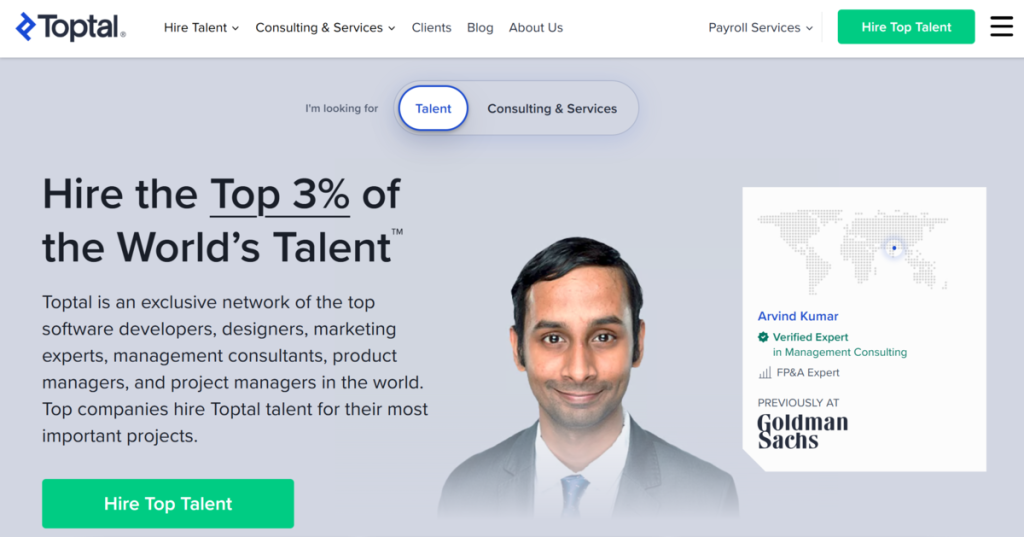Open the Payroll Services dropdown
This screenshot has width=1024, height=537.
[x=760, y=28]
